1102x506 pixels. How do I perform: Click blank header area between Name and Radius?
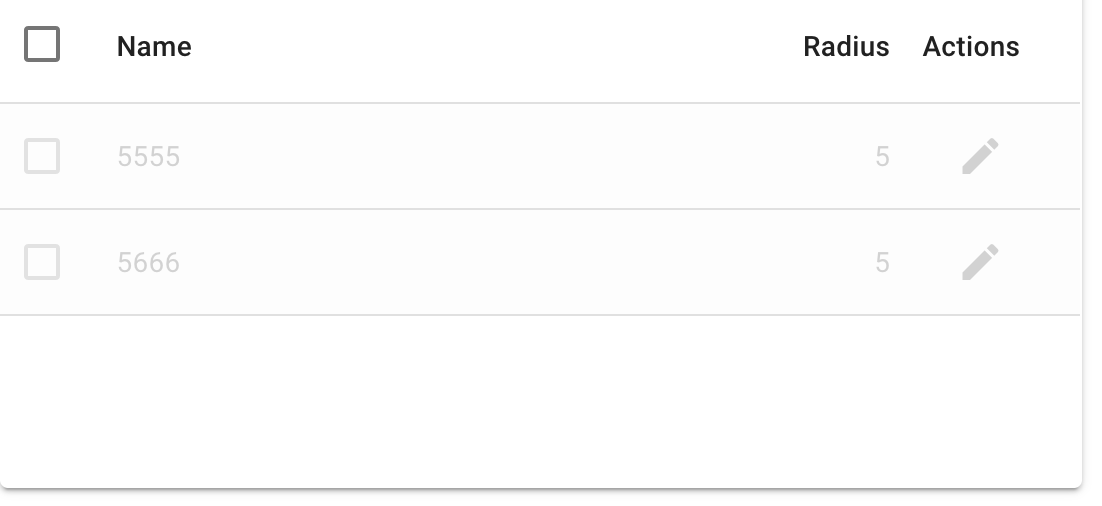492,46
